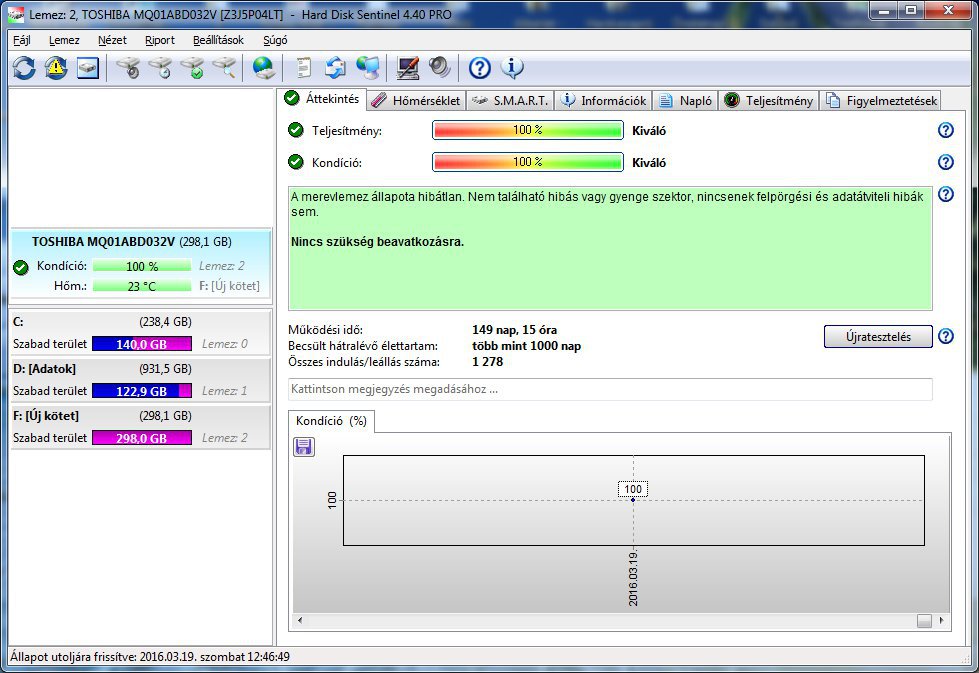Screen dimensions: 979x673
Task: Select the Áttekintés tab
Action: pyautogui.click(x=322, y=99)
